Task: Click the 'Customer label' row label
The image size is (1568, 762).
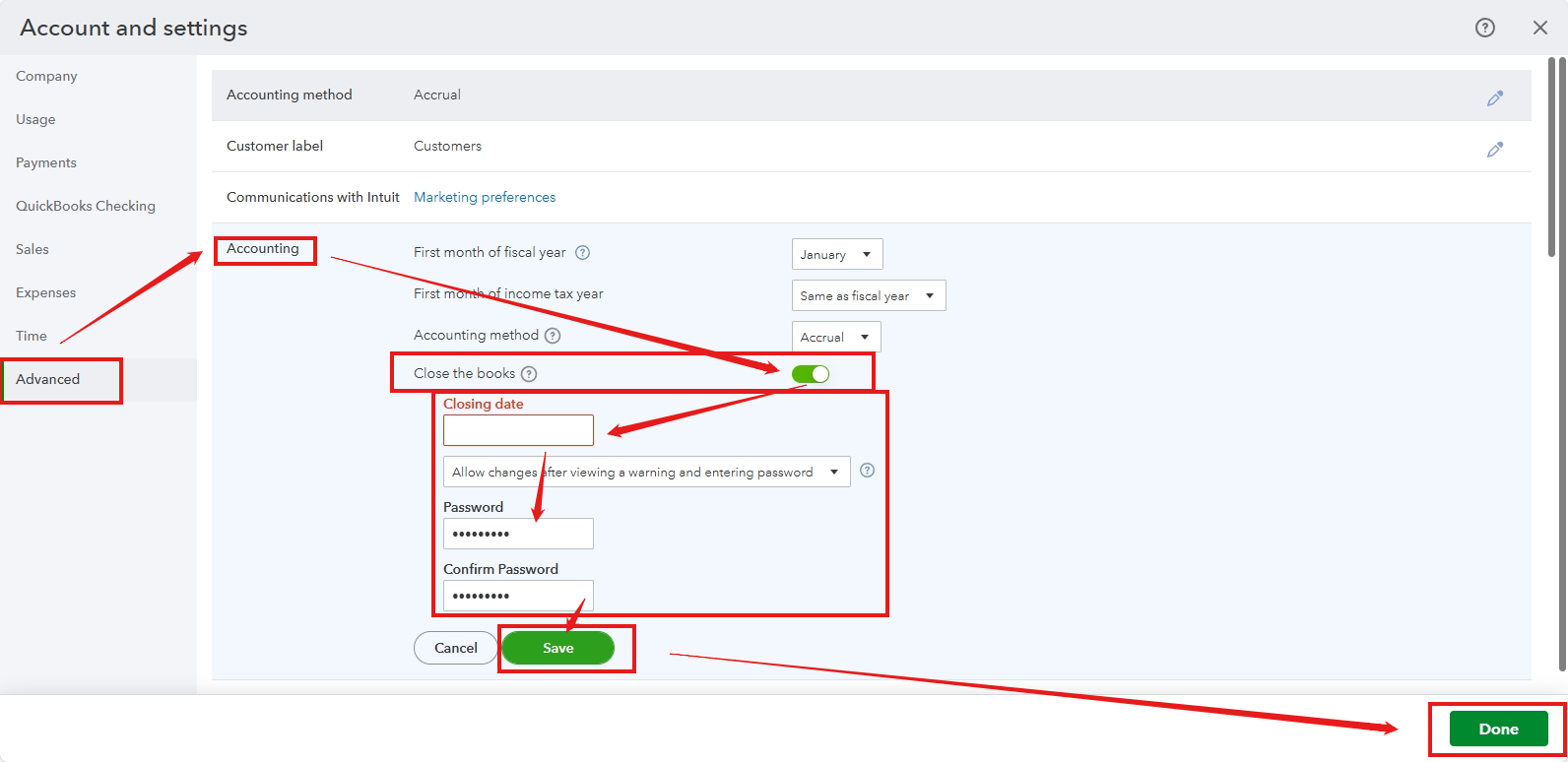Action: tap(275, 146)
